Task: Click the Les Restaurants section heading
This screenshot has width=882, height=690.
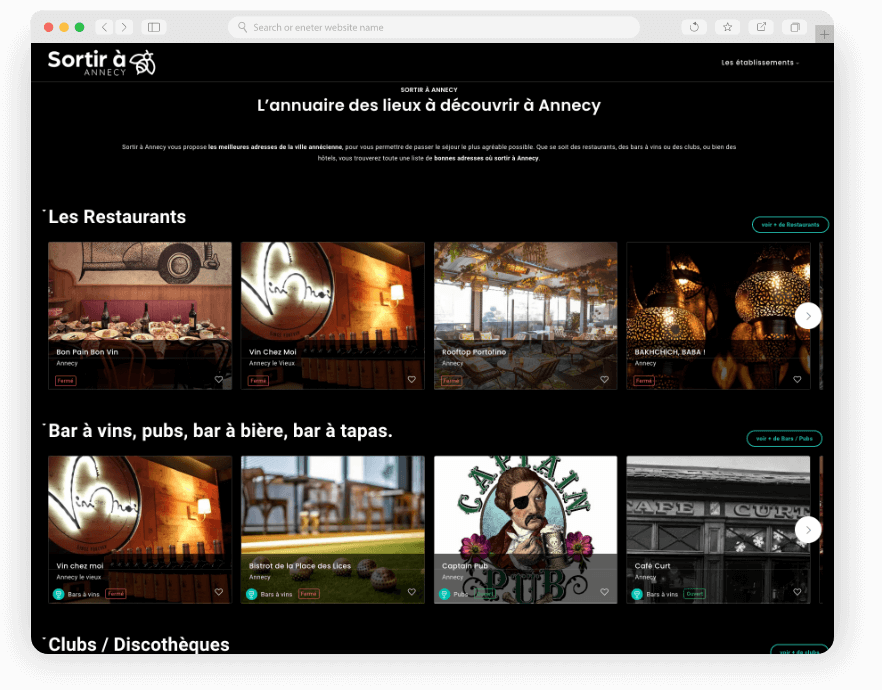Action: [x=117, y=217]
